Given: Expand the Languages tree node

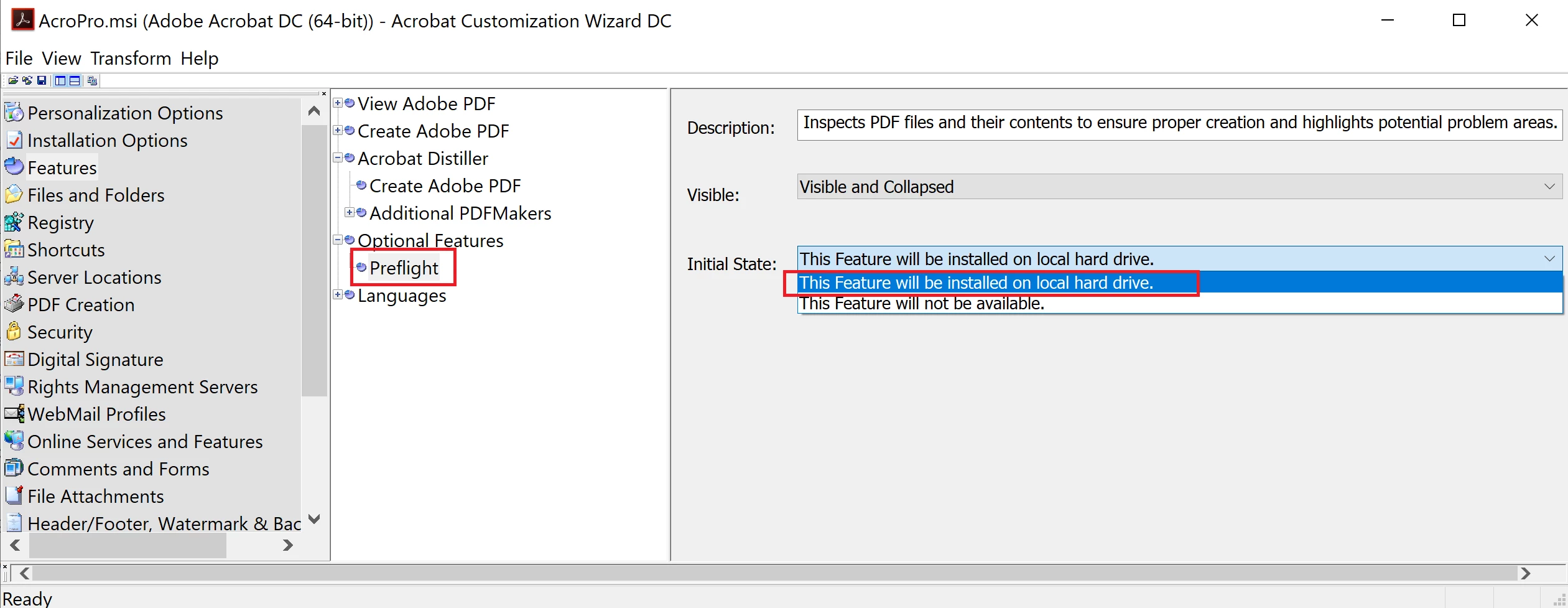Looking at the screenshot, I should 338,294.
